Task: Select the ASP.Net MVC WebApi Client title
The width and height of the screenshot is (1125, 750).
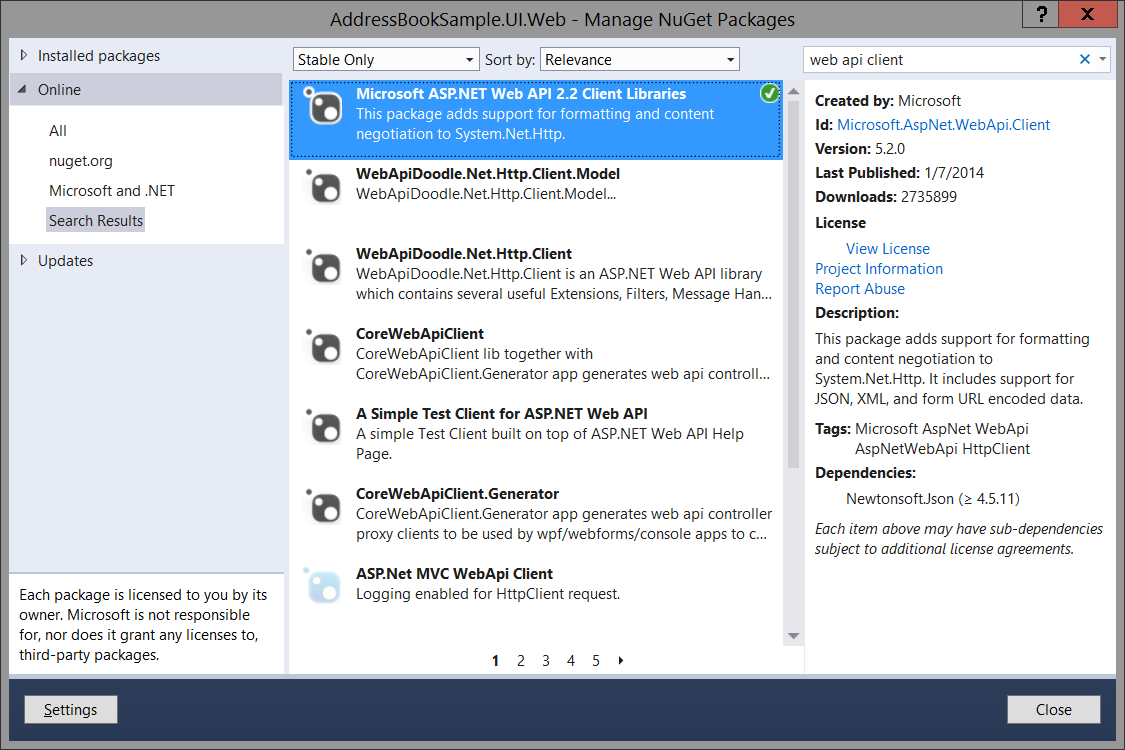Action: (454, 573)
